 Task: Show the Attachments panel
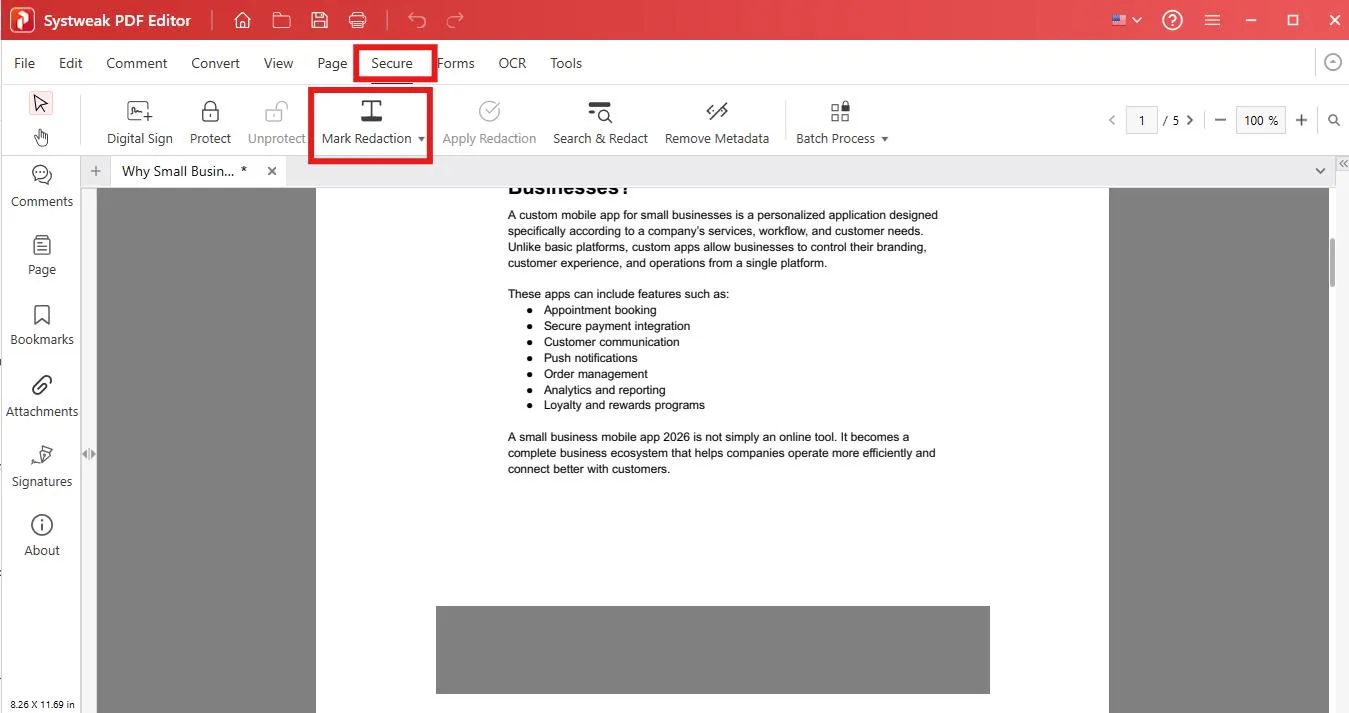[42, 397]
